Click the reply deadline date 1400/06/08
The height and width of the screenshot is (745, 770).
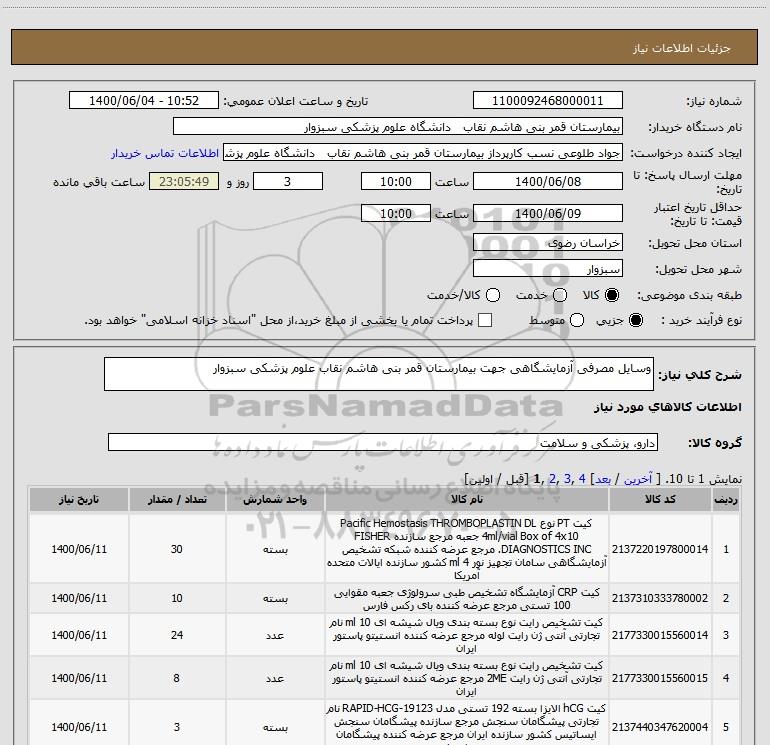tap(548, 181)
